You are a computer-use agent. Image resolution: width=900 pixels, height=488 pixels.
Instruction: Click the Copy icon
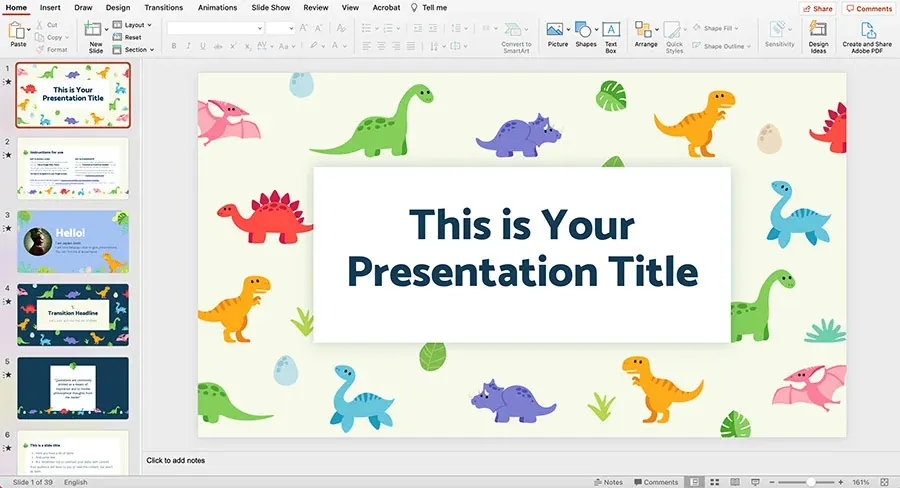point(40,37)
